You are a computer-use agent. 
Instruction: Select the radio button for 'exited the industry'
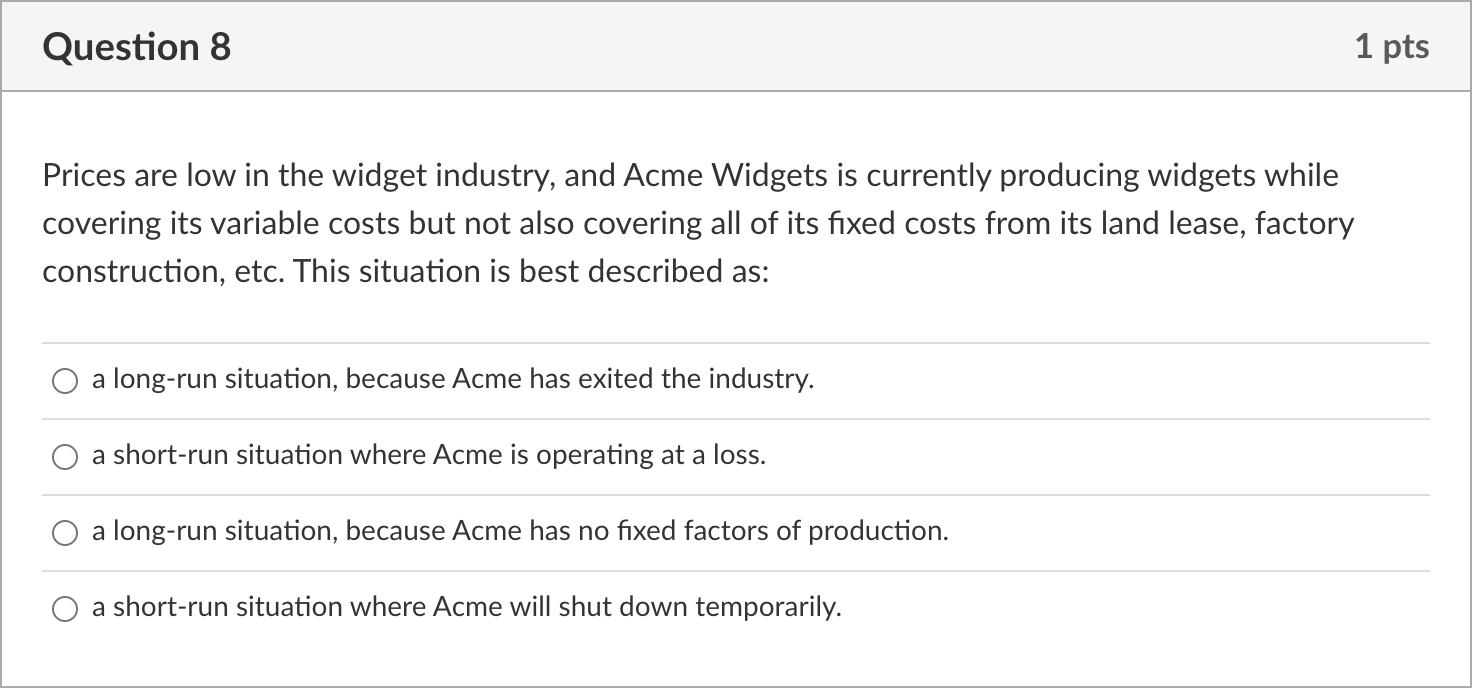coord(65,381)
